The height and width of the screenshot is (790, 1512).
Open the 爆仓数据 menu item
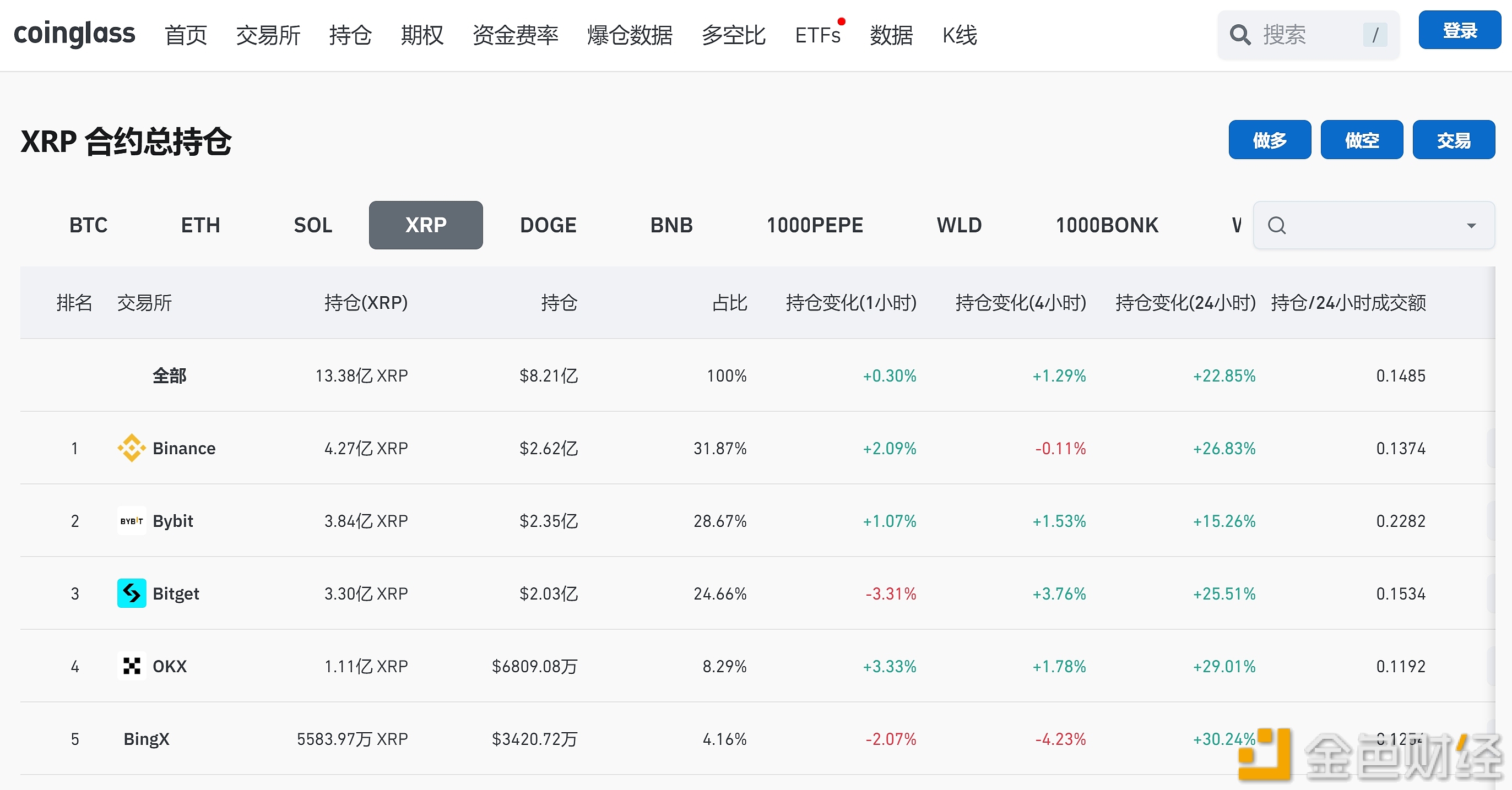coord(630,35)
